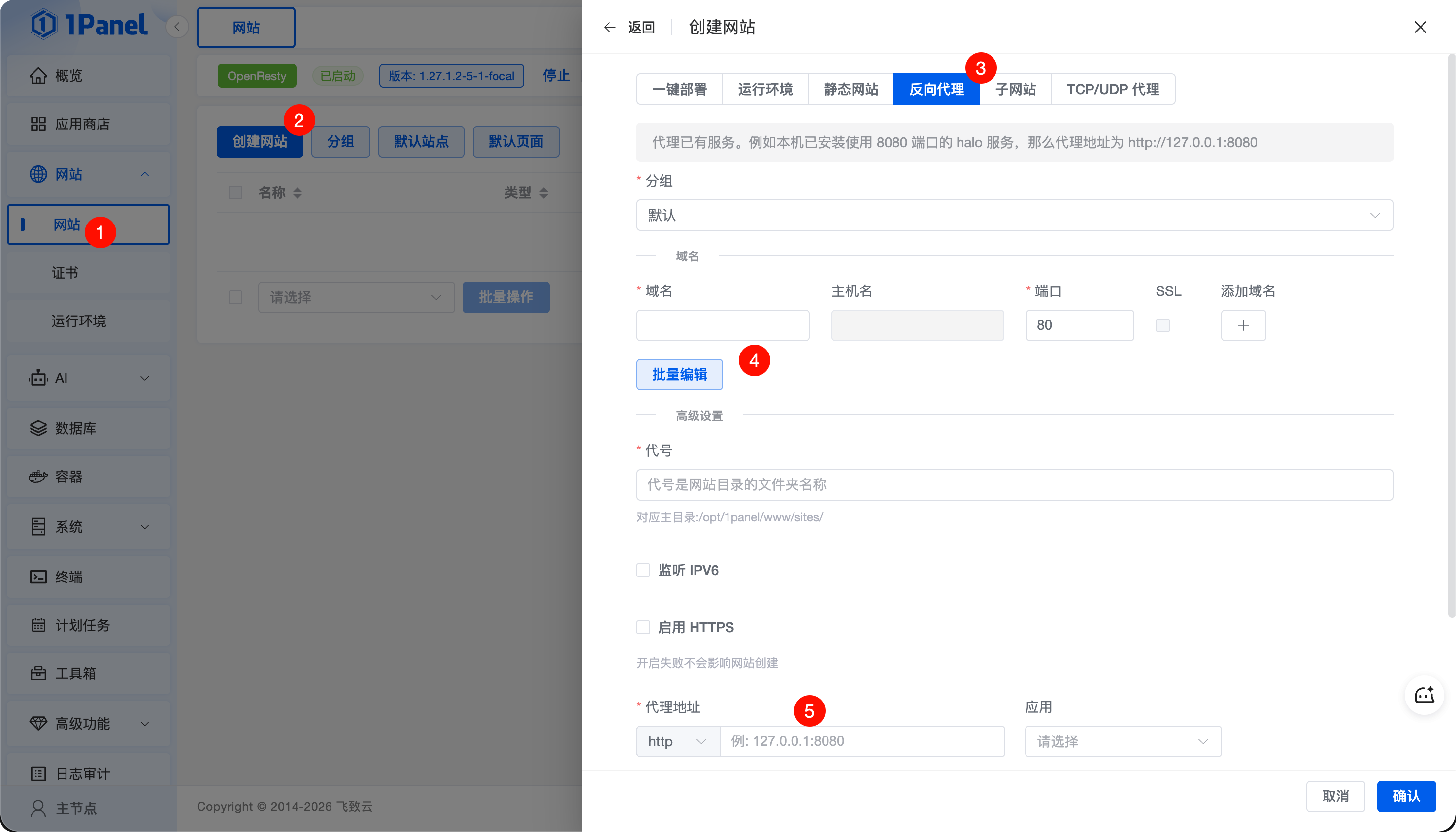Tick the SSL checkbox for the domain
Image resolution: width=1456 pixels, height=832 pixels.
tap(1162, 325)
